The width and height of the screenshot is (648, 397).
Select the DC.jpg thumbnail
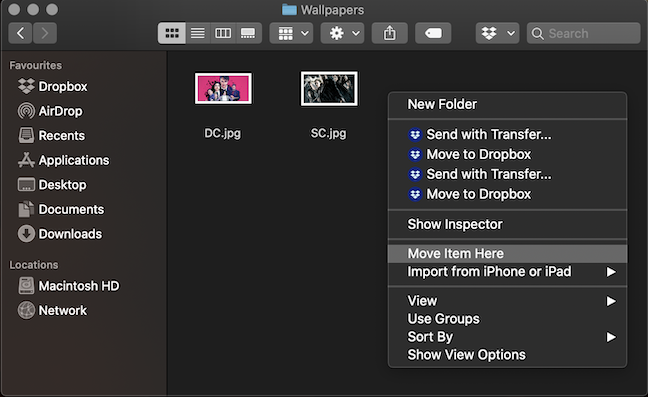click(x=223, y=88)
